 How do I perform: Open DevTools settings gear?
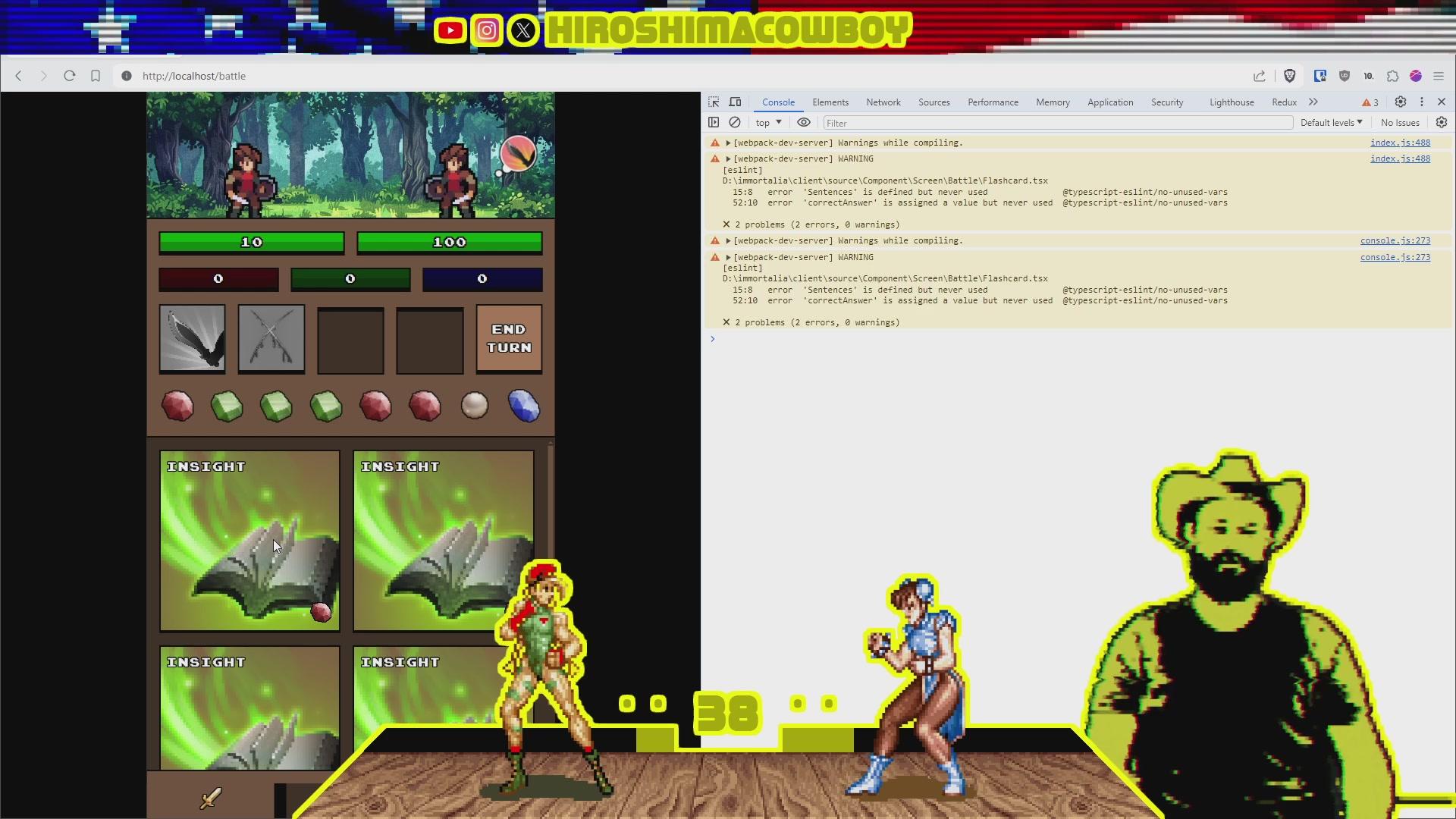[1400, 102]
